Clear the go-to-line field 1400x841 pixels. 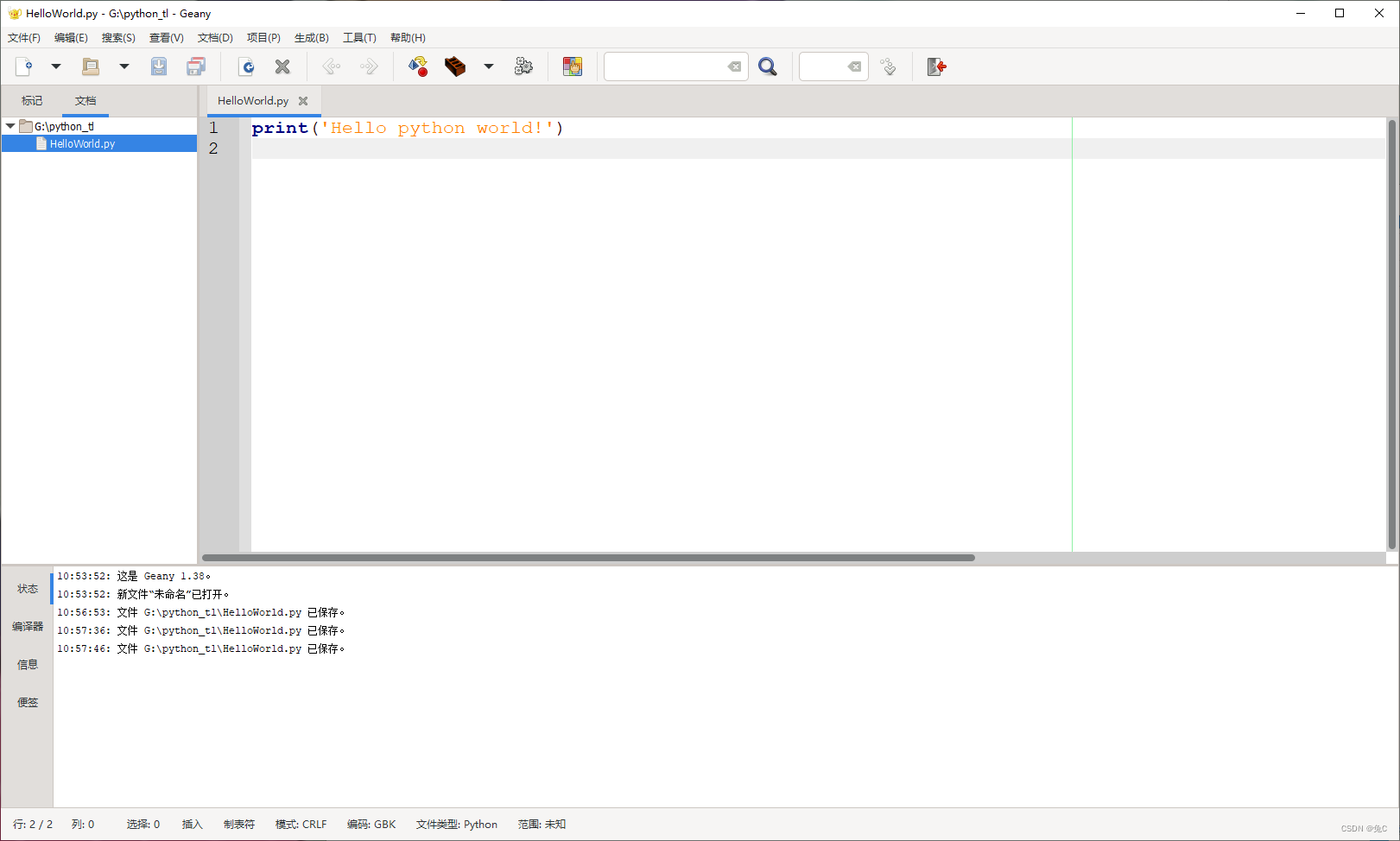[854, 66]
